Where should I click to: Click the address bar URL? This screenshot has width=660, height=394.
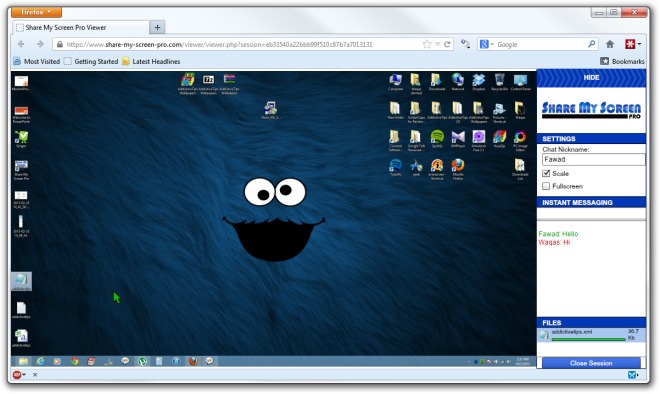(219, 44)
